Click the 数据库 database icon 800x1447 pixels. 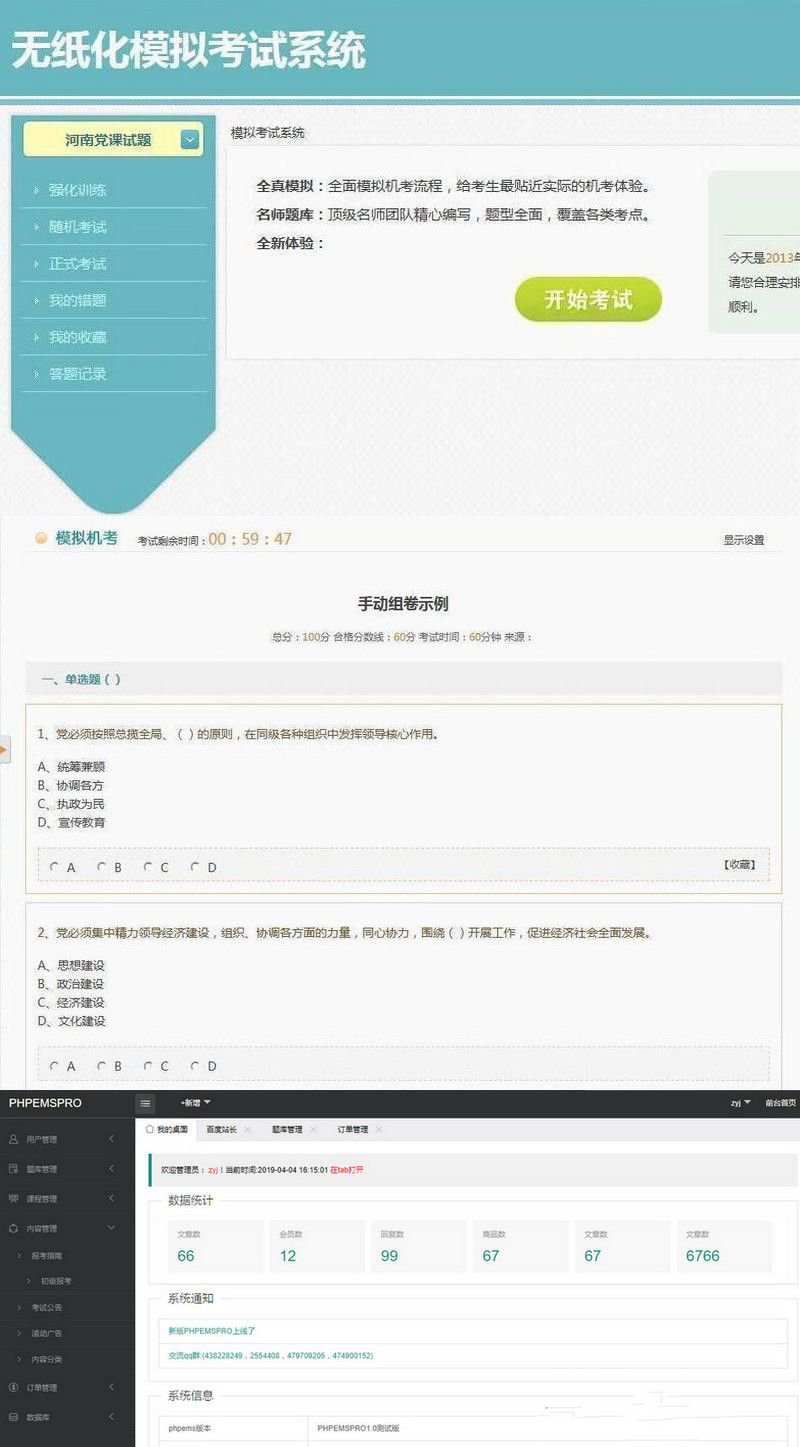point(13,1416)
